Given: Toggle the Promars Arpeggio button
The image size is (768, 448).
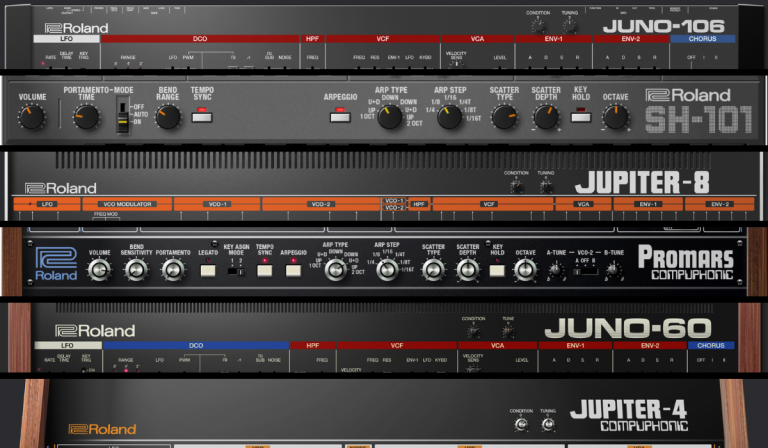Looking at the screenshot, I should 293,270.
